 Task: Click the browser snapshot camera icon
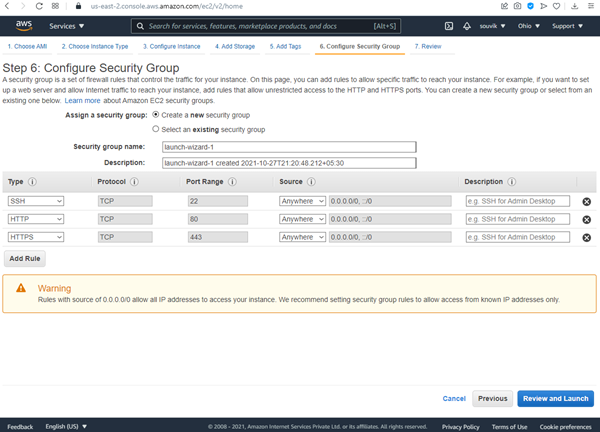pyautogui.click(x=517, y=6)
